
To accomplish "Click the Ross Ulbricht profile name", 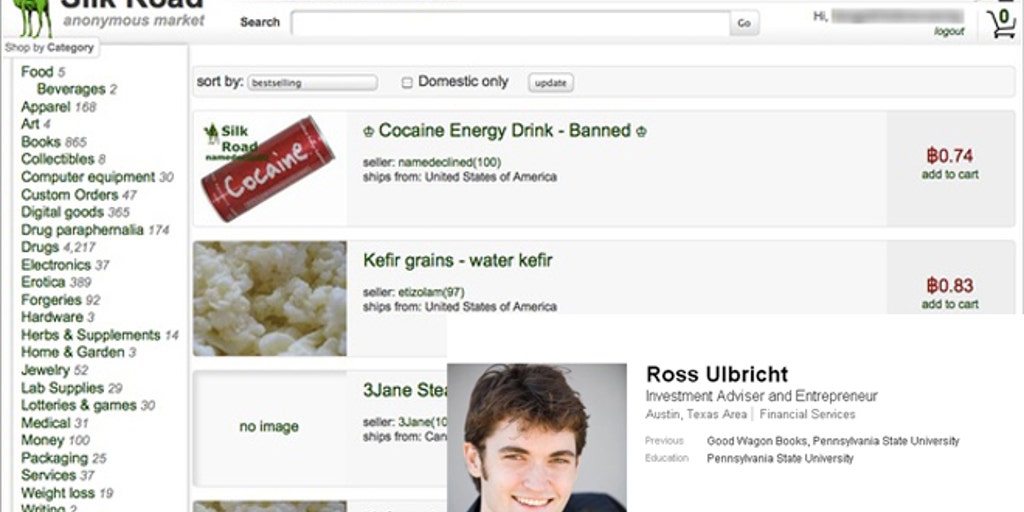I will [x=717, y=374].
